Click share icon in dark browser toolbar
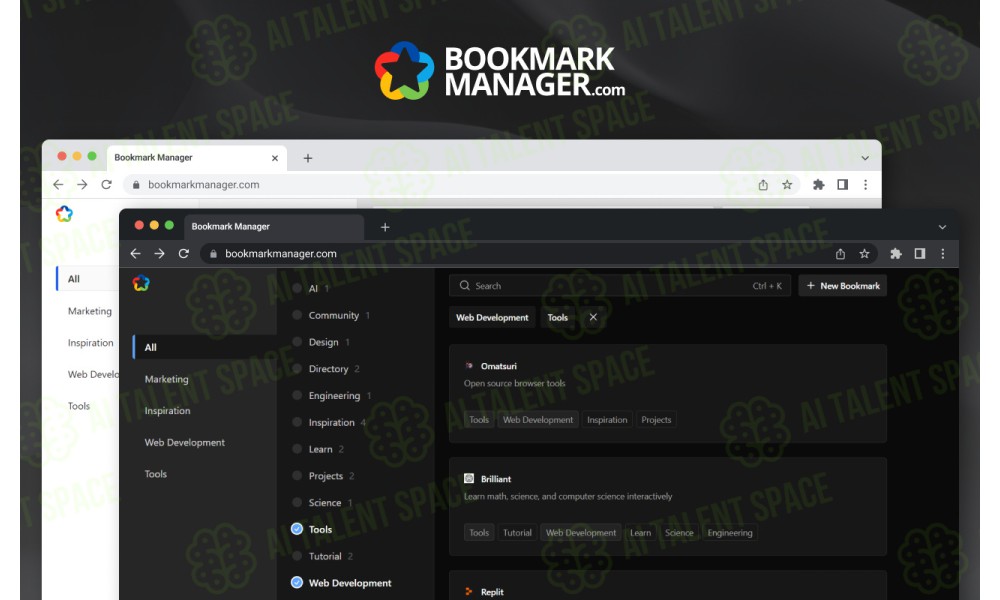The height and width of the screenshot is (600, 1000). pyautogui.click(x=841, y=254)
